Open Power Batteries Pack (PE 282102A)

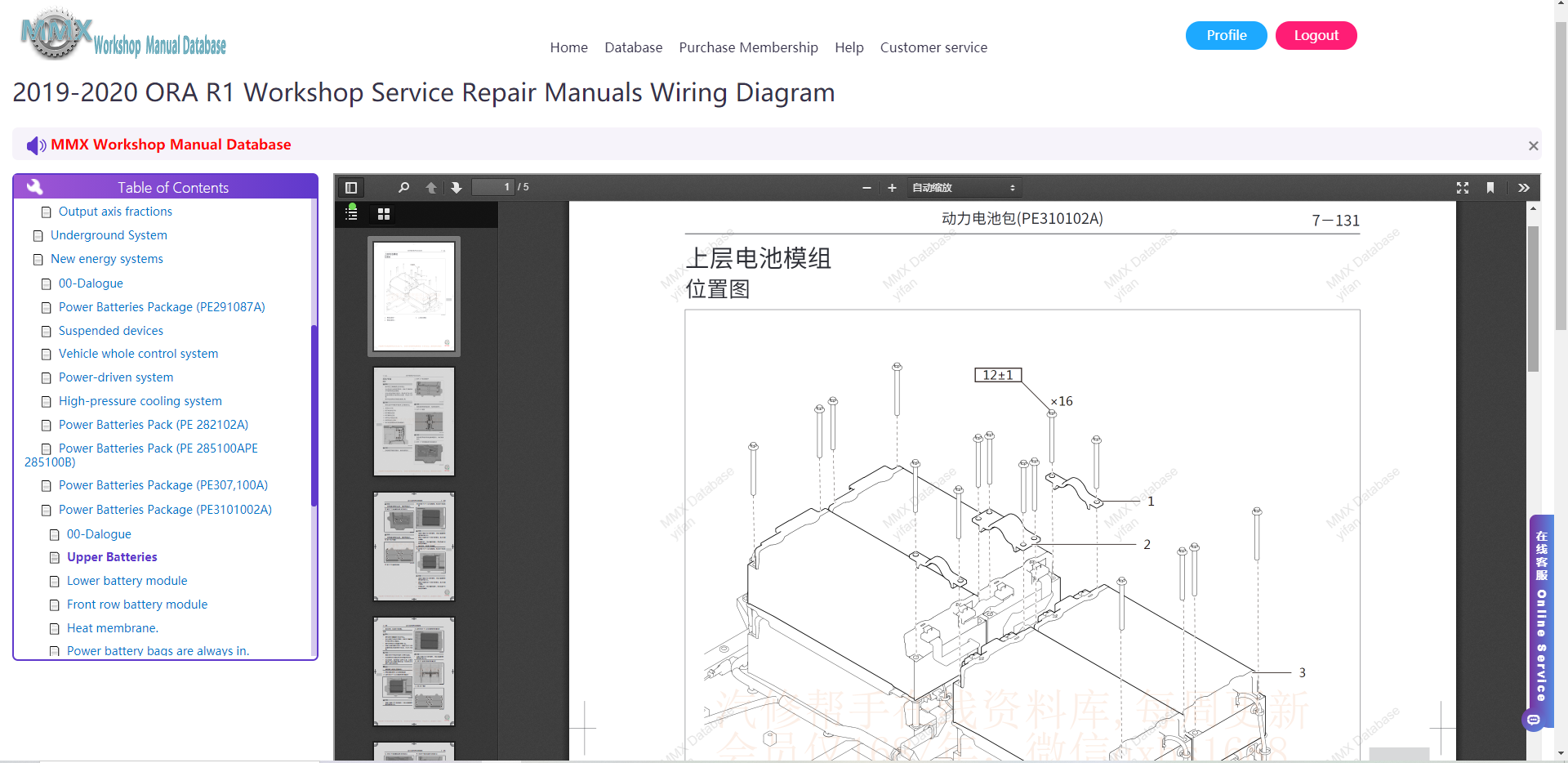(154, 425)
